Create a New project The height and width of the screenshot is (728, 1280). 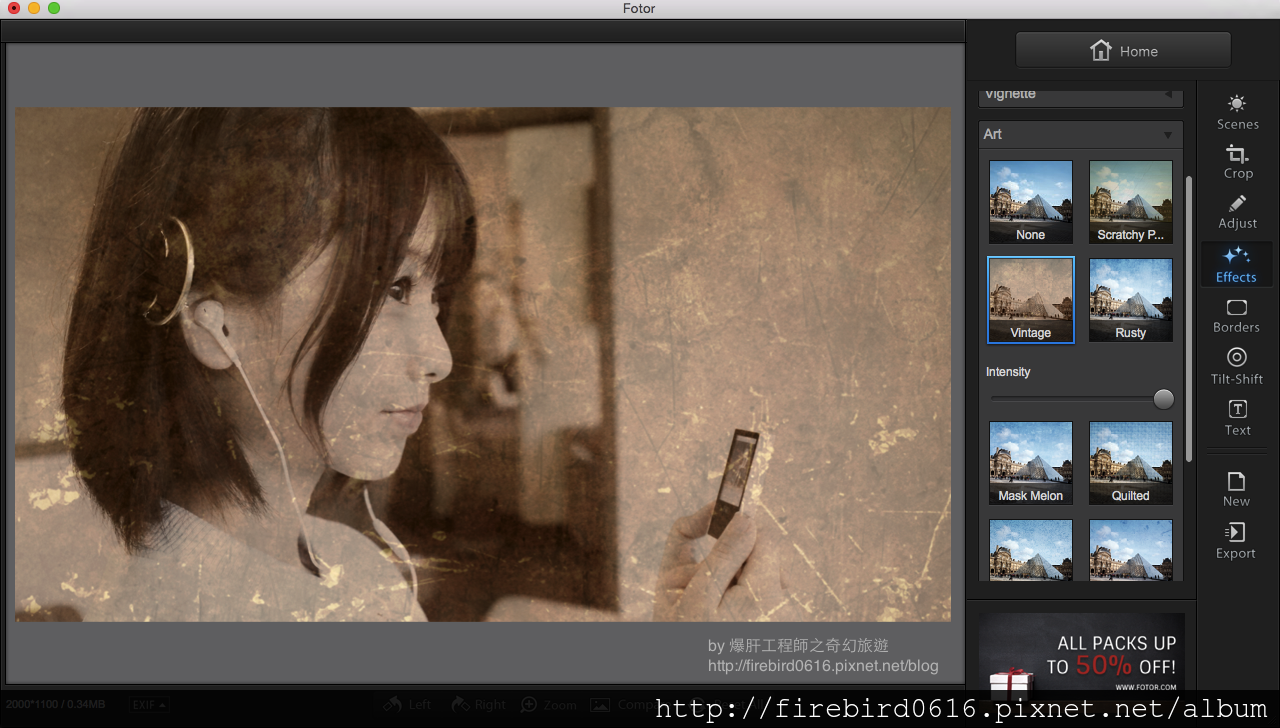click(x=1236, y=489)
